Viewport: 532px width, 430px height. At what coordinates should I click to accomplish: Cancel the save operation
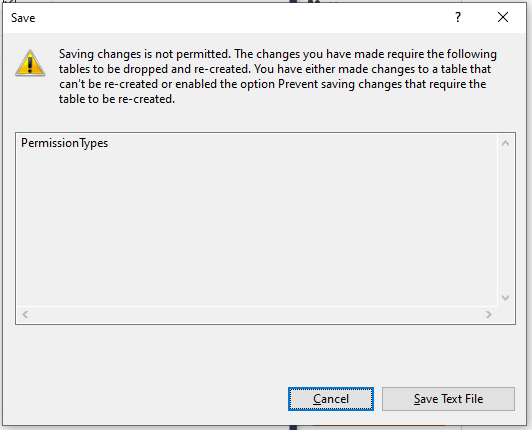331,399
